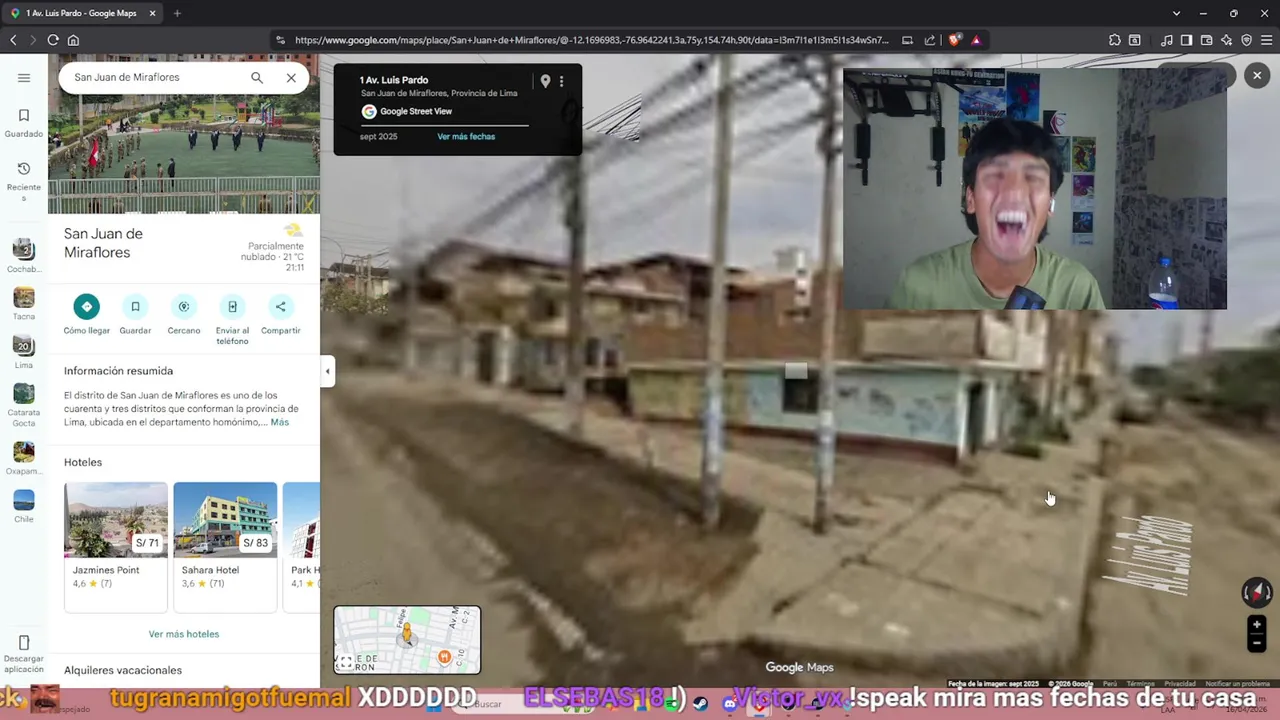Close the Google Maps tab

tap(152, 13)
